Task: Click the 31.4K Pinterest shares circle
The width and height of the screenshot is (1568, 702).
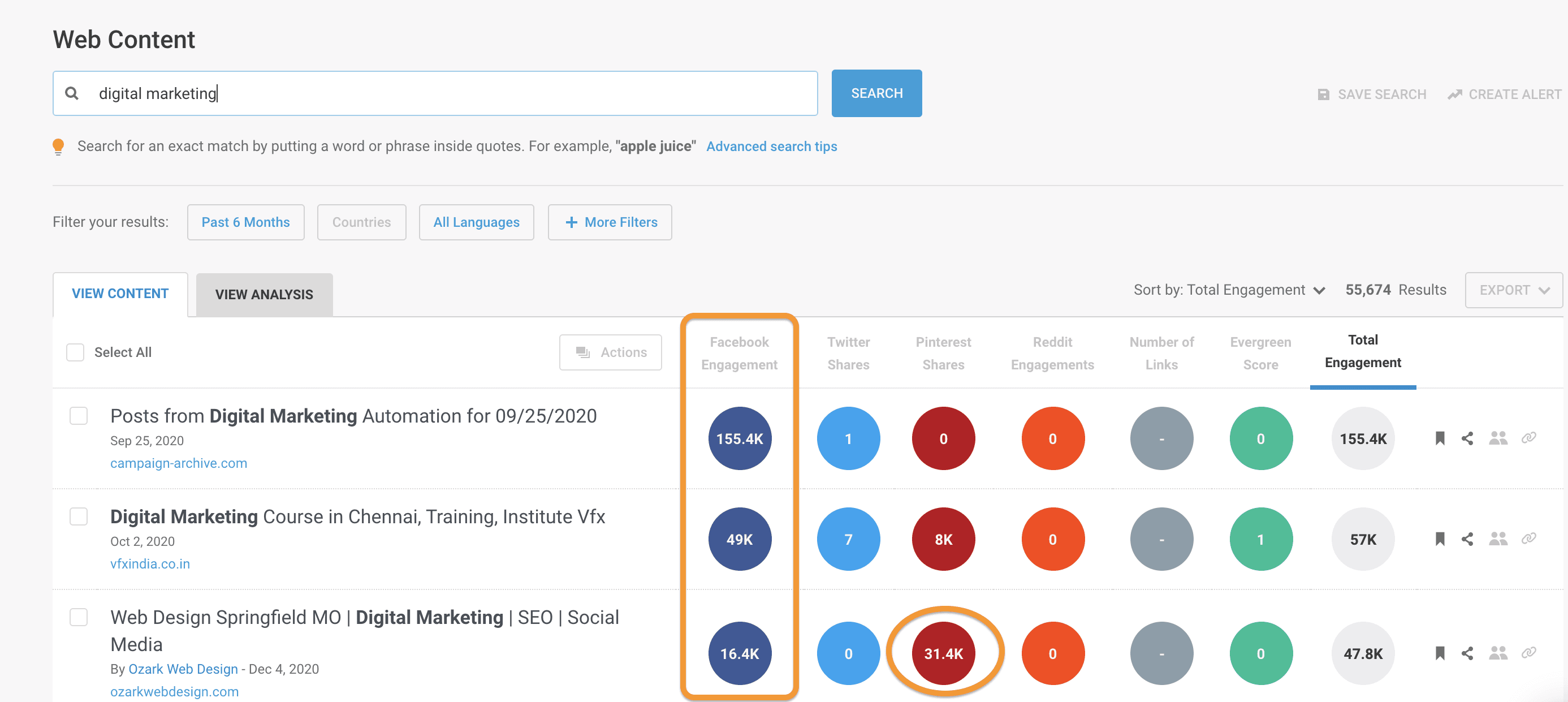Action: [x=943, y=653]
